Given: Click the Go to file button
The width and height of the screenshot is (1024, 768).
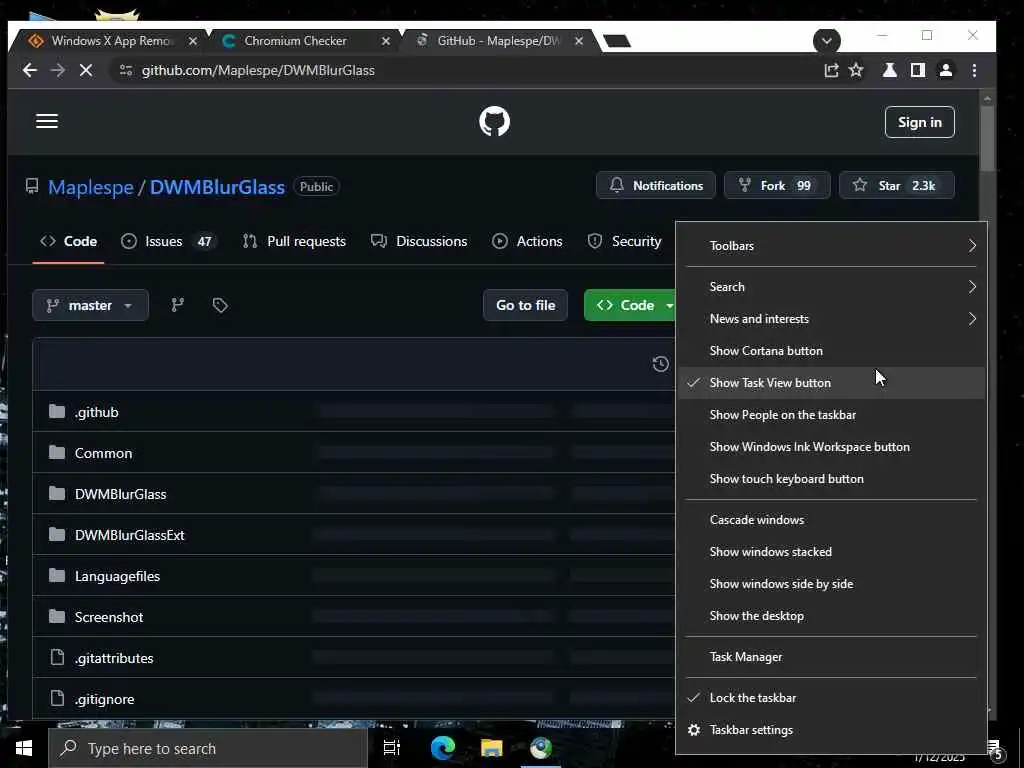Looking at the screenshot, I should pyautogui.click(x=526, y=305).
